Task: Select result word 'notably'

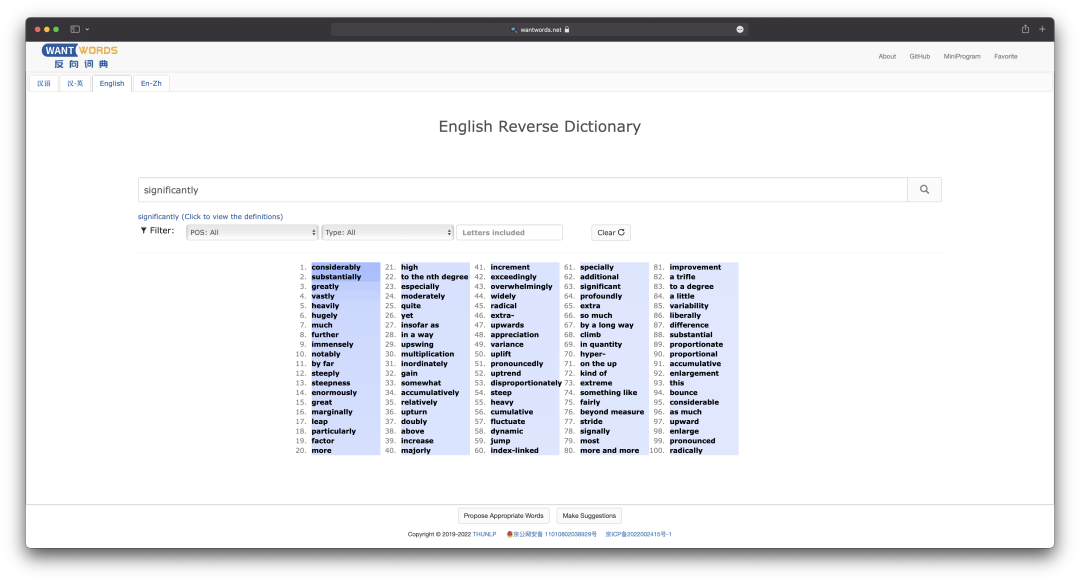Action: click(x=326, y=354)
